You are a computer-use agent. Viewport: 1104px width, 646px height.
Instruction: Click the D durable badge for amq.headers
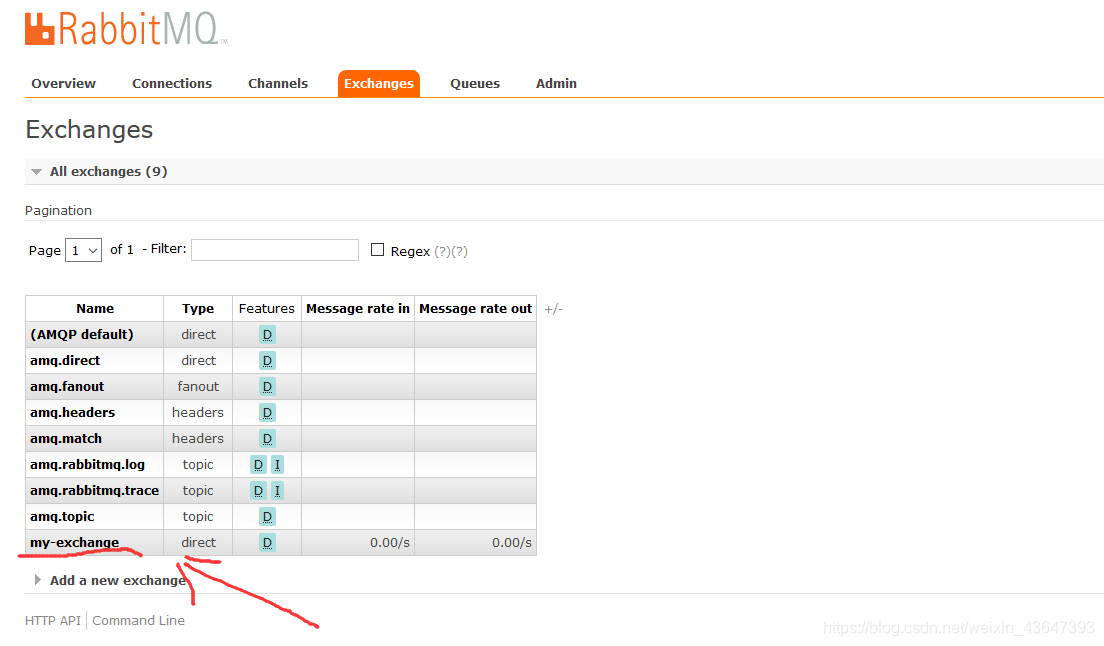tap(267, 413)
